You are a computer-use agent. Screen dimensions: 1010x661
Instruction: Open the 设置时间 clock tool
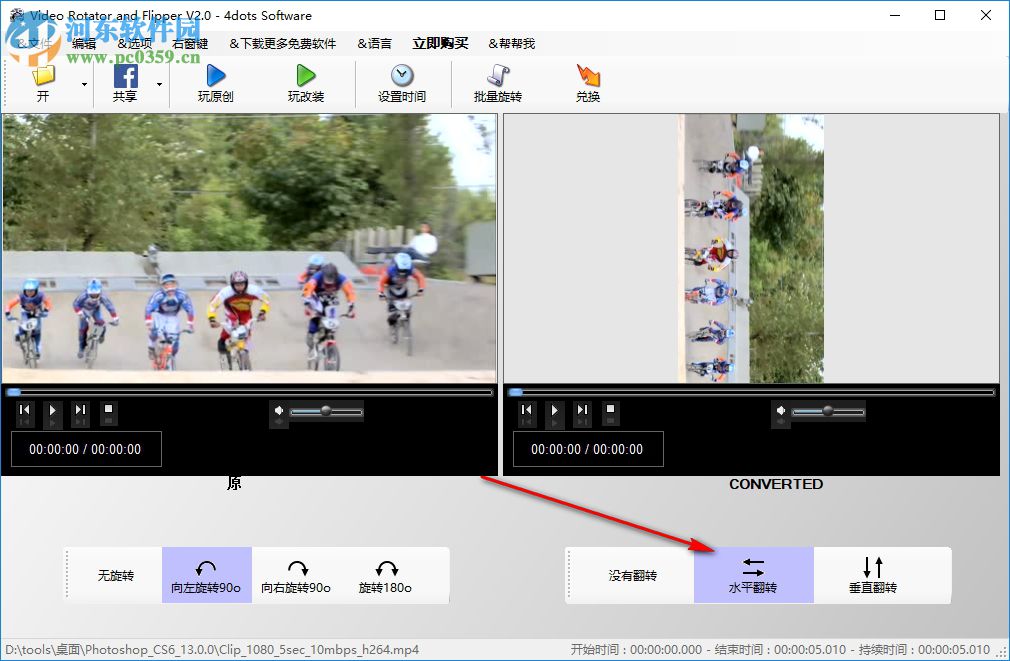(401, 82)
